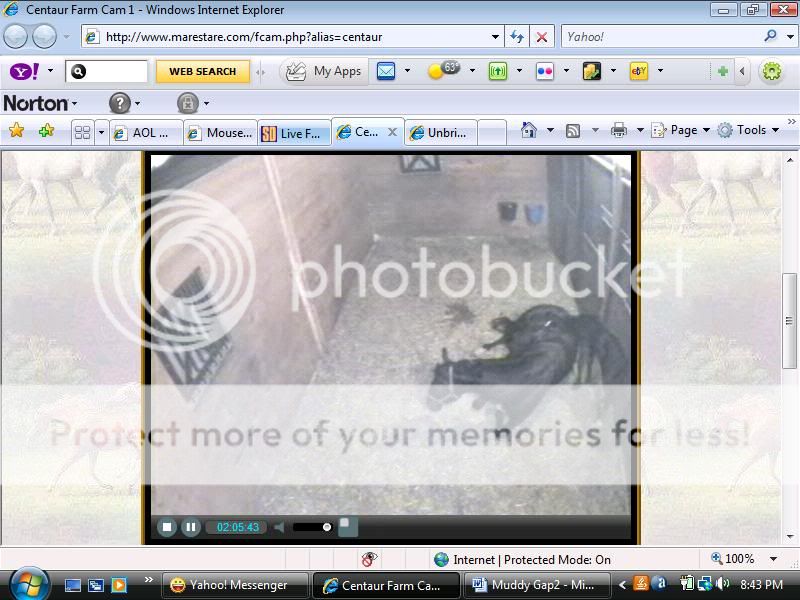This screenshot has width=800, height=600.
Task: Switch to the Mouse... tab
Action: [220, 133]
